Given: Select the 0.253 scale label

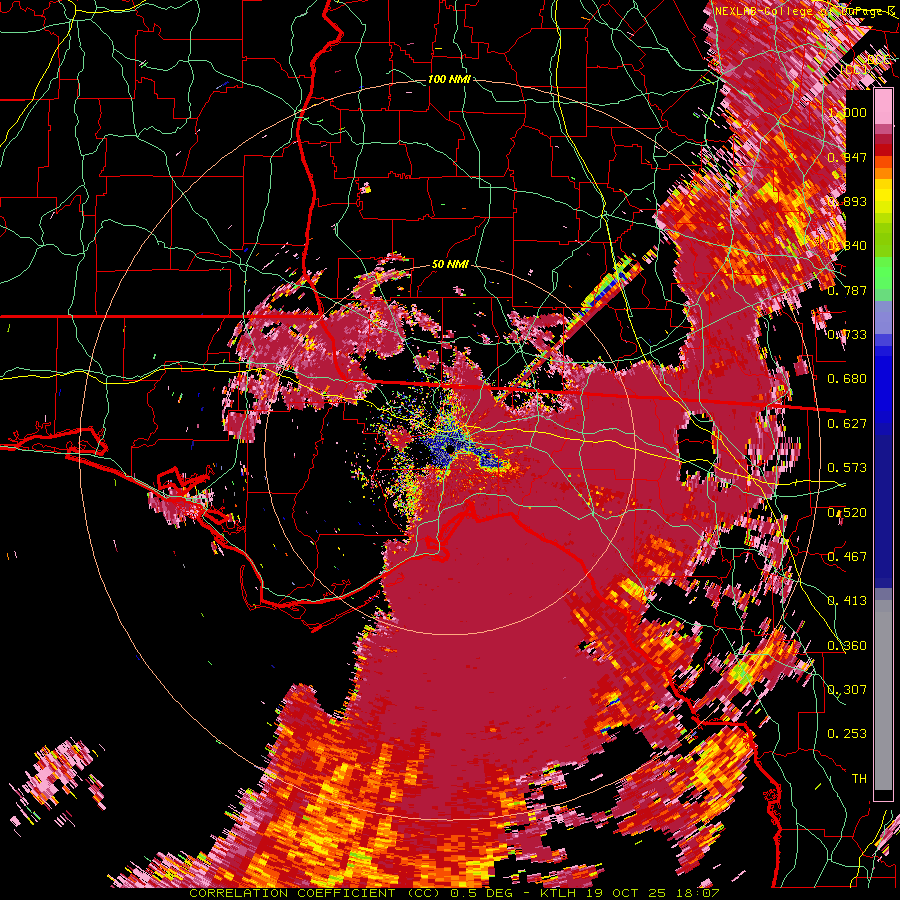Looking at the screenshot, I should pyautogui.click(x=847, y=734).
